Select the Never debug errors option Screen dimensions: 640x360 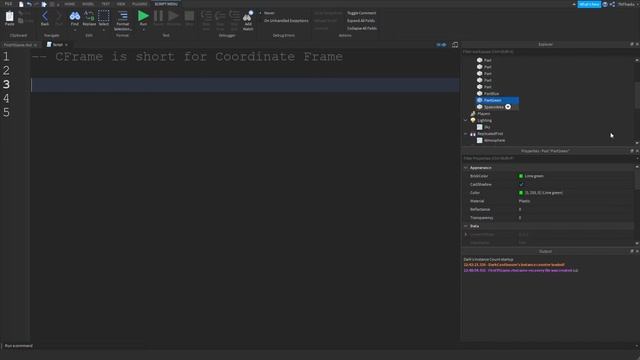click(x=269, y=13)
